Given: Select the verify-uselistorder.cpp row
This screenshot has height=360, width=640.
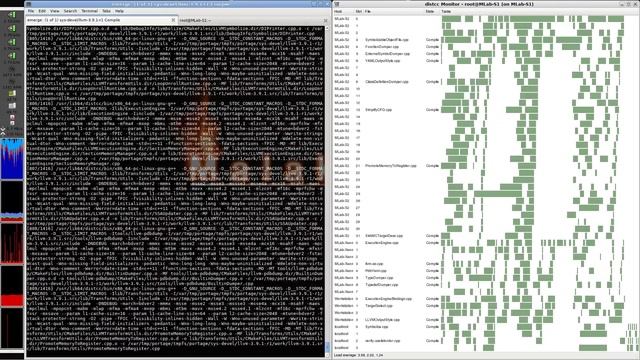Looking at the screenshot, I should (486, 341).
